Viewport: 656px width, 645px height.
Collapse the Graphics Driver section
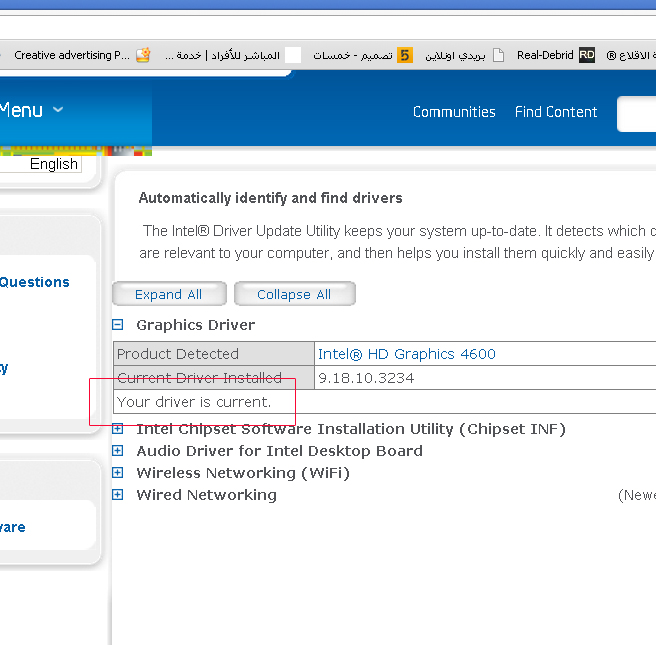coord(118,325)
